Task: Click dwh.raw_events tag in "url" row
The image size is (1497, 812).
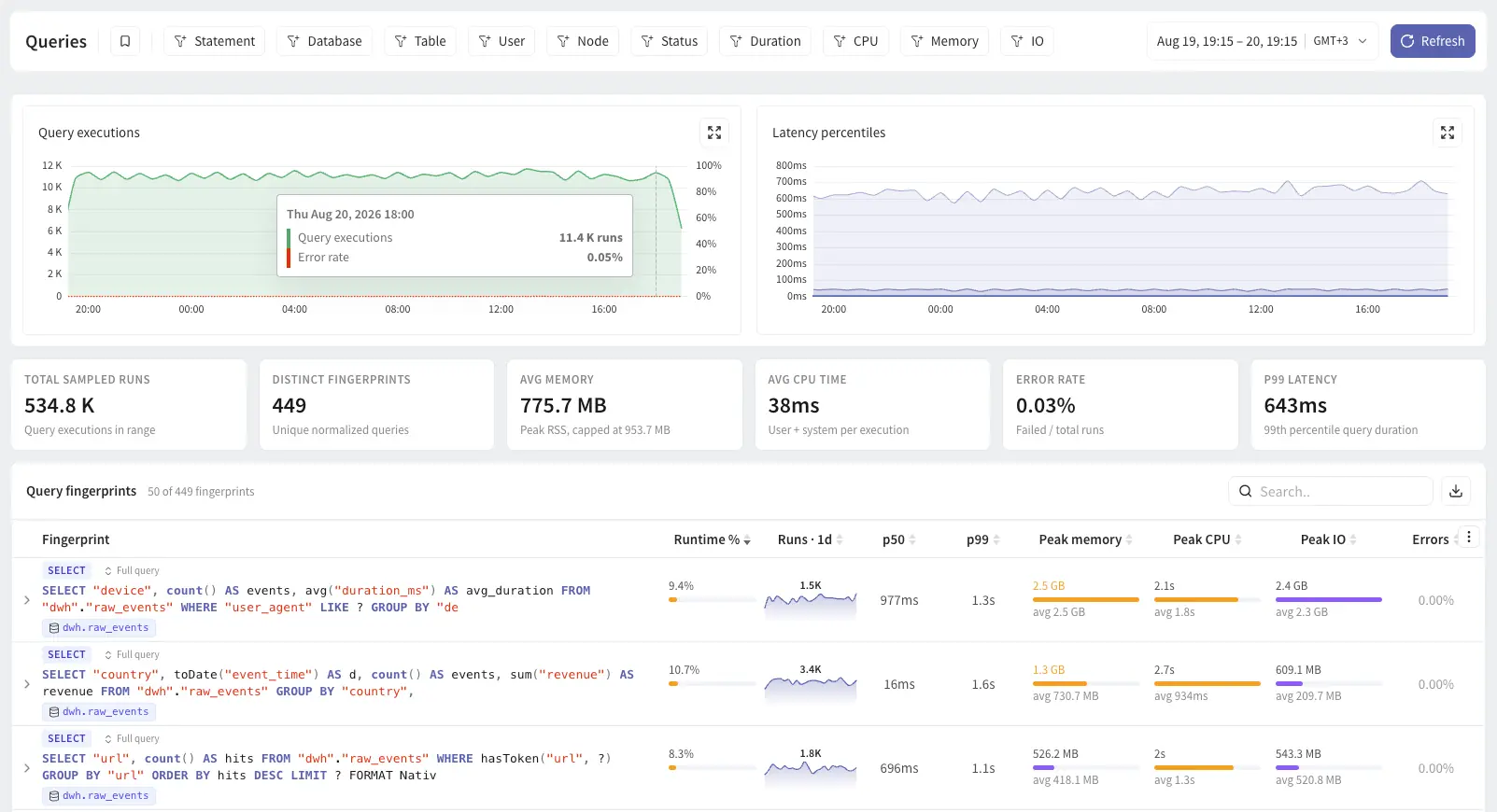Action: [99, 796]
